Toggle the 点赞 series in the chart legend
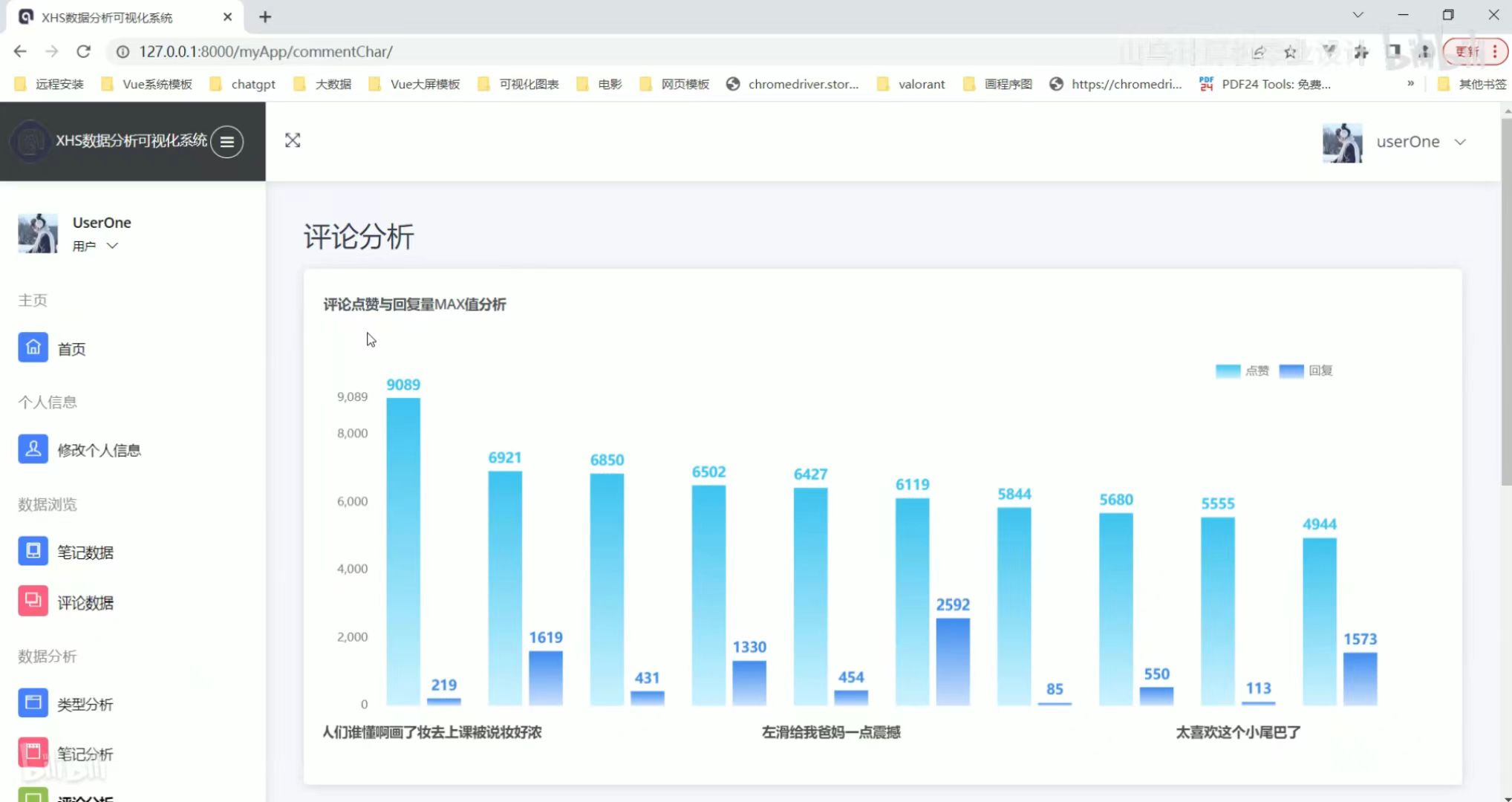1512x802 pixels. coord(1242,371)
